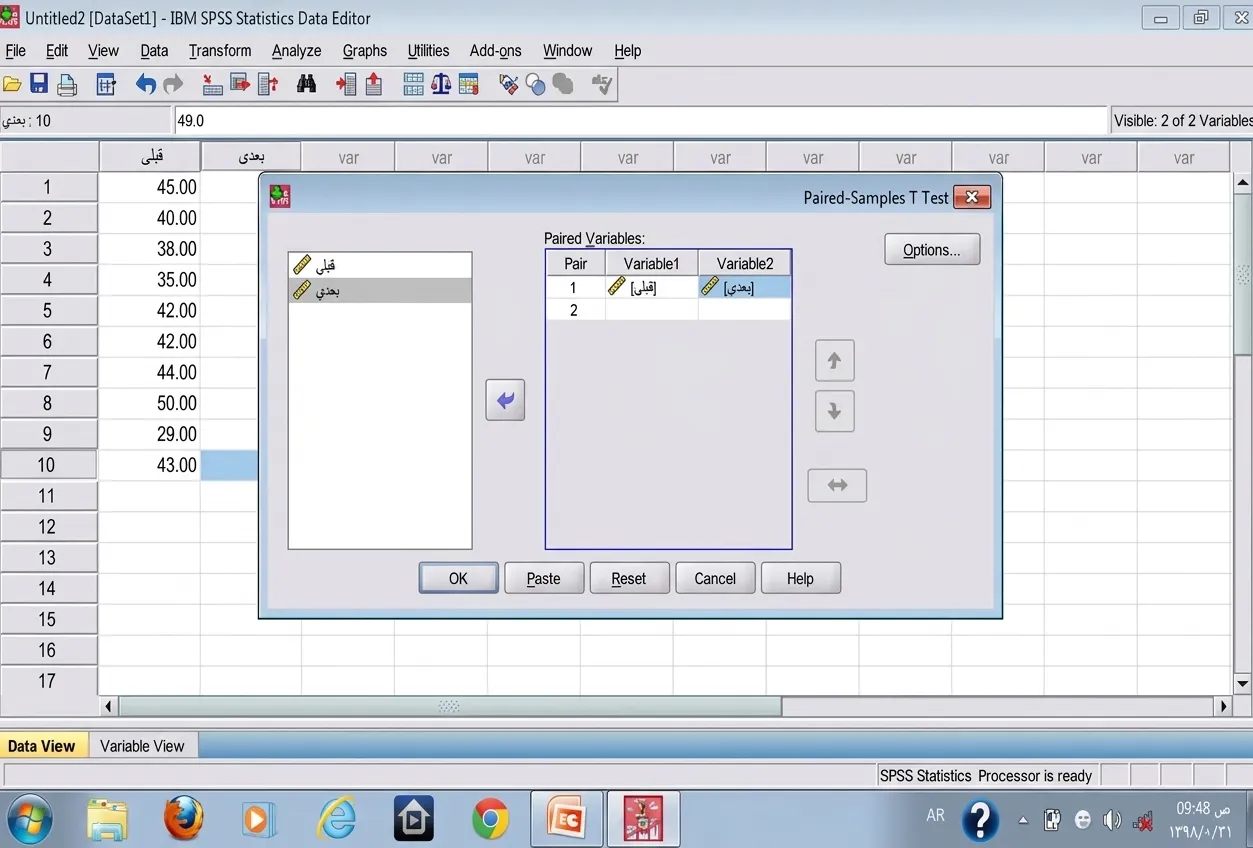Screen dimensions: 1253x848
Task: Click the data cell containing 29.00
Action: [150, 434]
